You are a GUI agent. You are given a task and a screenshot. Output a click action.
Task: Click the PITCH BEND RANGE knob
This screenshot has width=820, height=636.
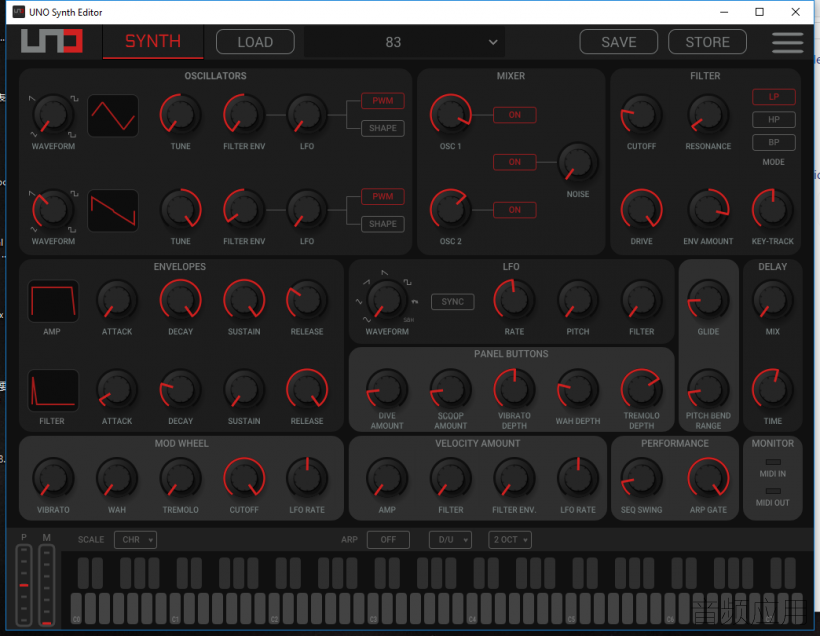point(708,390)
